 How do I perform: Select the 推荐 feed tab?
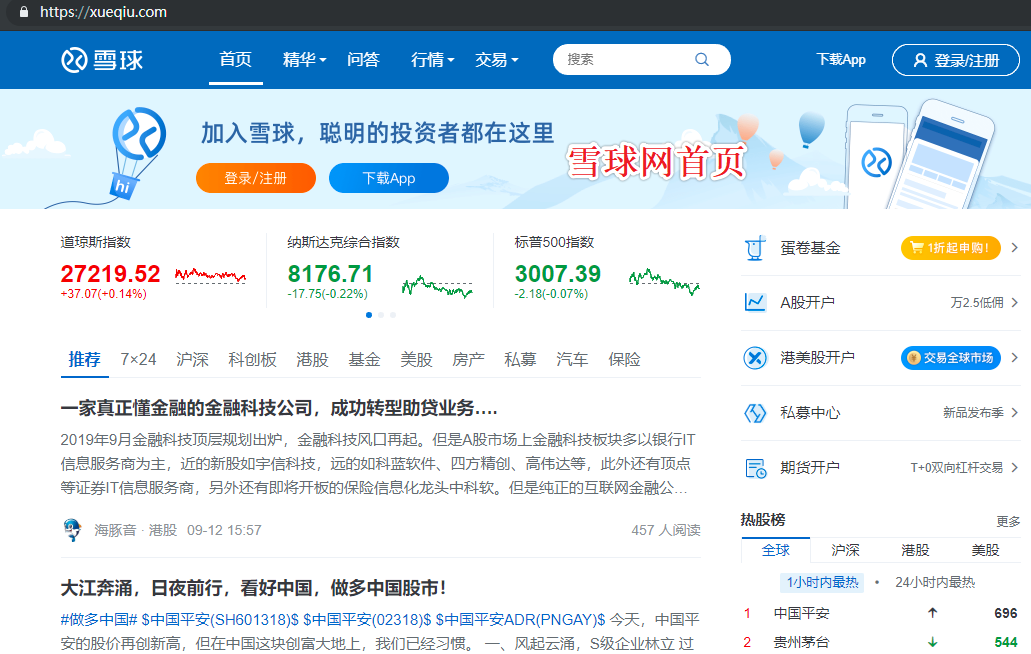point(85,360)
